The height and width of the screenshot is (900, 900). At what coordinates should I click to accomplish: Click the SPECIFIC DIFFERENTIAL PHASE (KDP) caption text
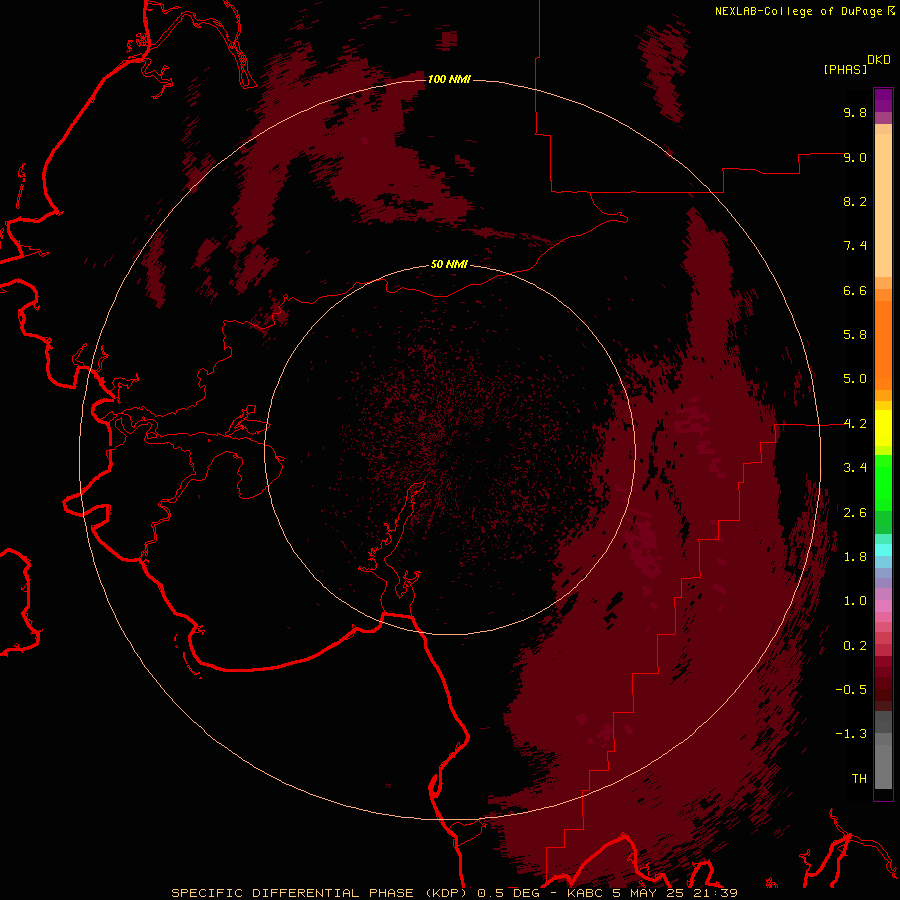click(319, 893)
